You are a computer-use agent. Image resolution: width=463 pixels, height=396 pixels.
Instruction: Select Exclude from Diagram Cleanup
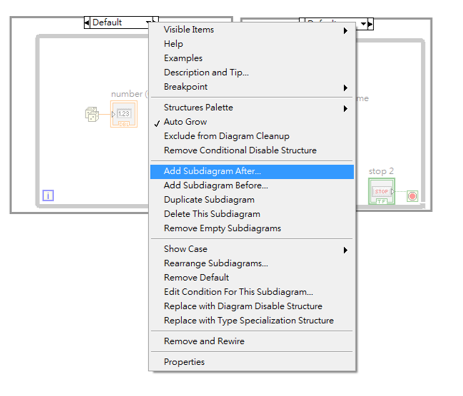click(252, 136)
